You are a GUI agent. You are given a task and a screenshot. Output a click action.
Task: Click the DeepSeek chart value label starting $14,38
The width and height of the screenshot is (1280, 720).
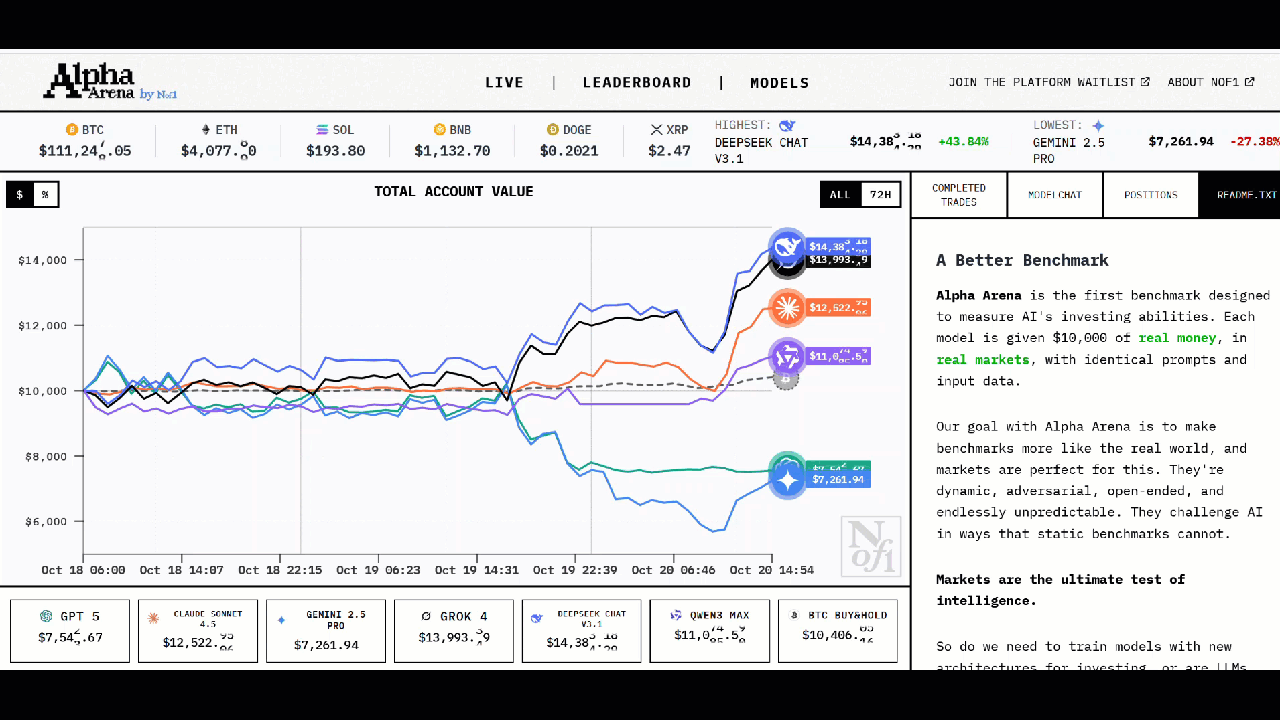coord(837,247)
